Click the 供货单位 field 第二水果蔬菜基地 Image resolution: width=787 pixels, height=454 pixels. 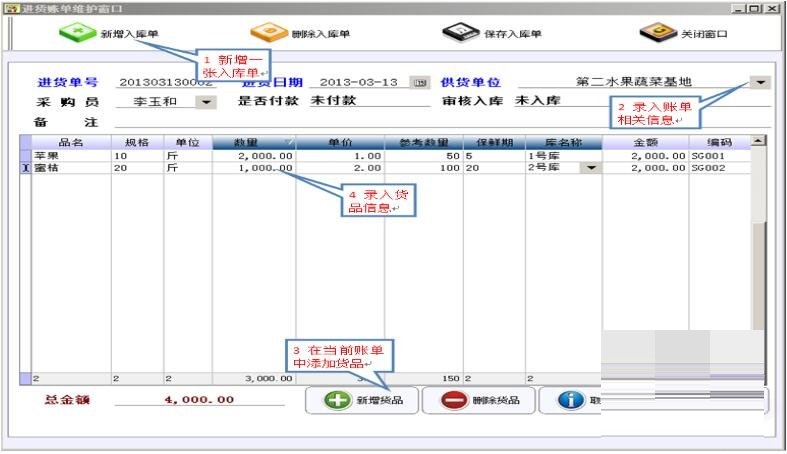[633, 82]
